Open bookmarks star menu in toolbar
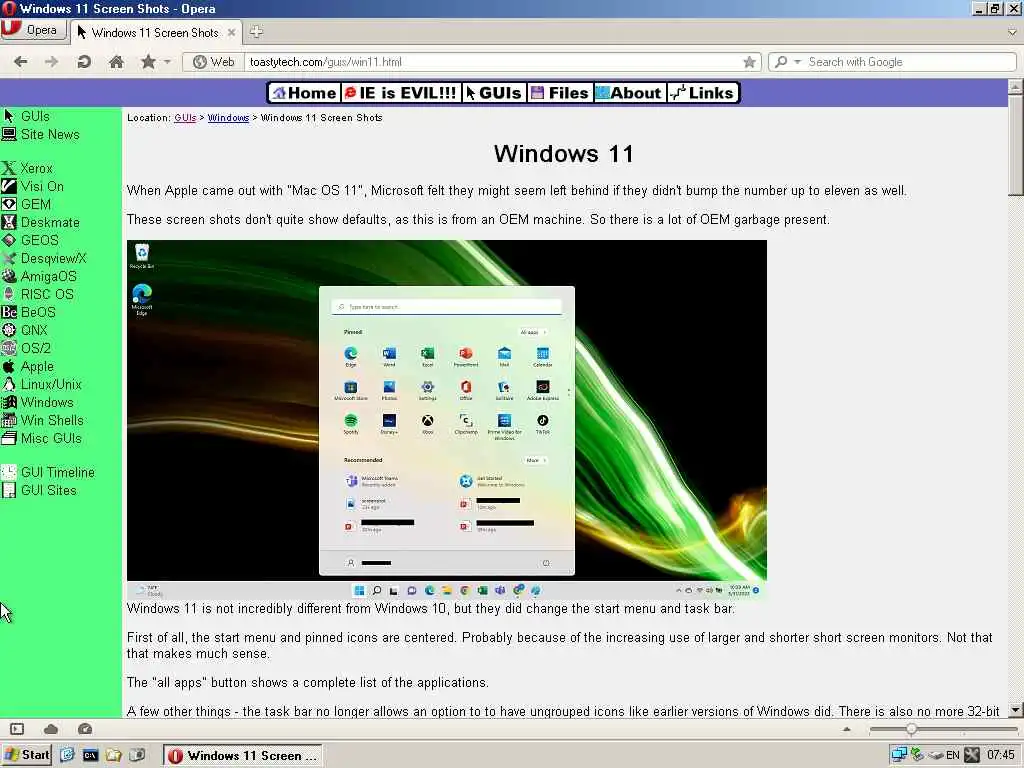 pos(148,62)
